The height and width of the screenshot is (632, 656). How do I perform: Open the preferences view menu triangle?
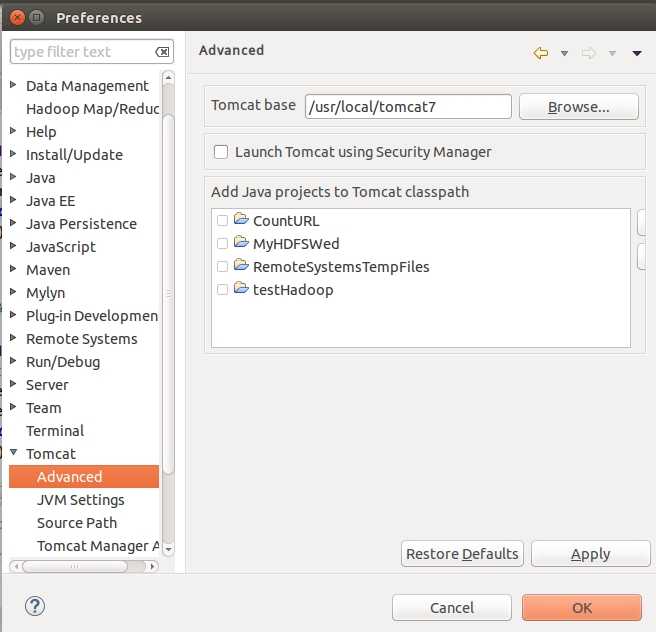tap(637, 53)
